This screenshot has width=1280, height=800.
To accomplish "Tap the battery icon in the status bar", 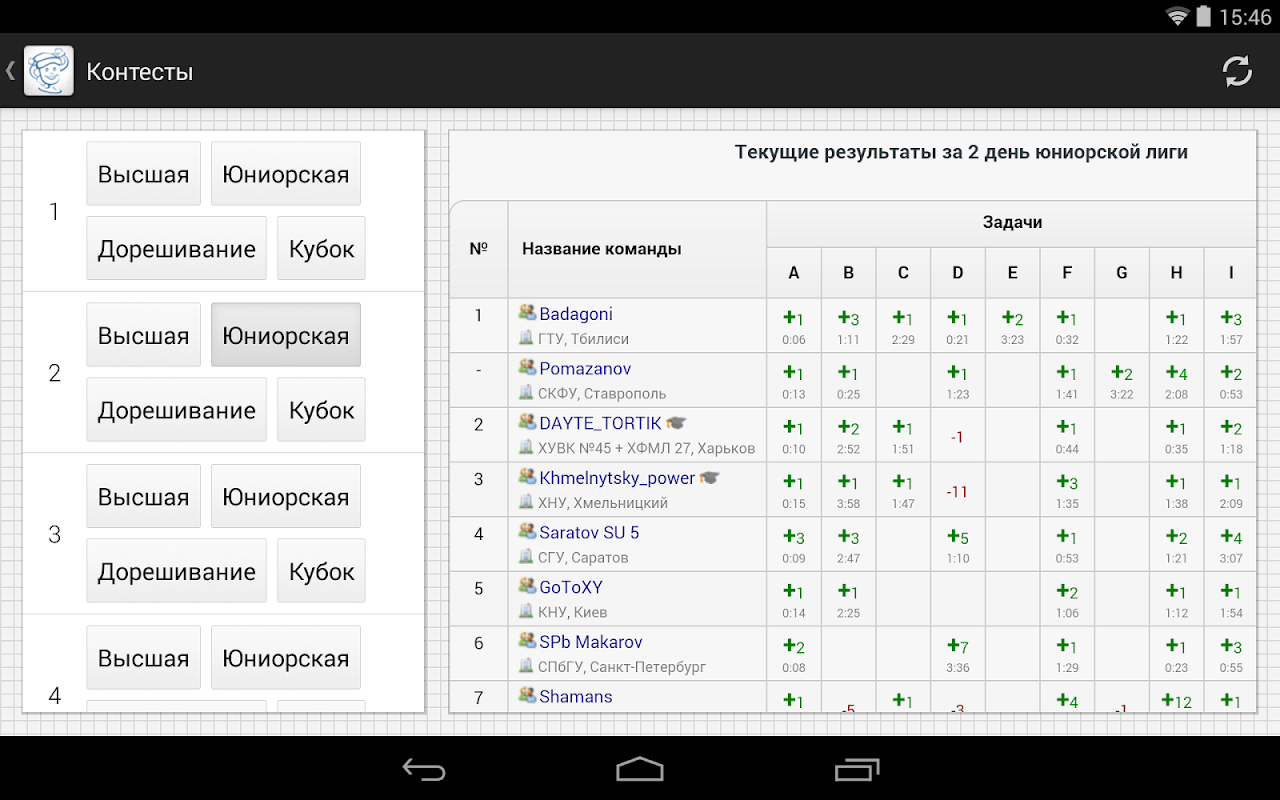I will (x=1203, y=16).
